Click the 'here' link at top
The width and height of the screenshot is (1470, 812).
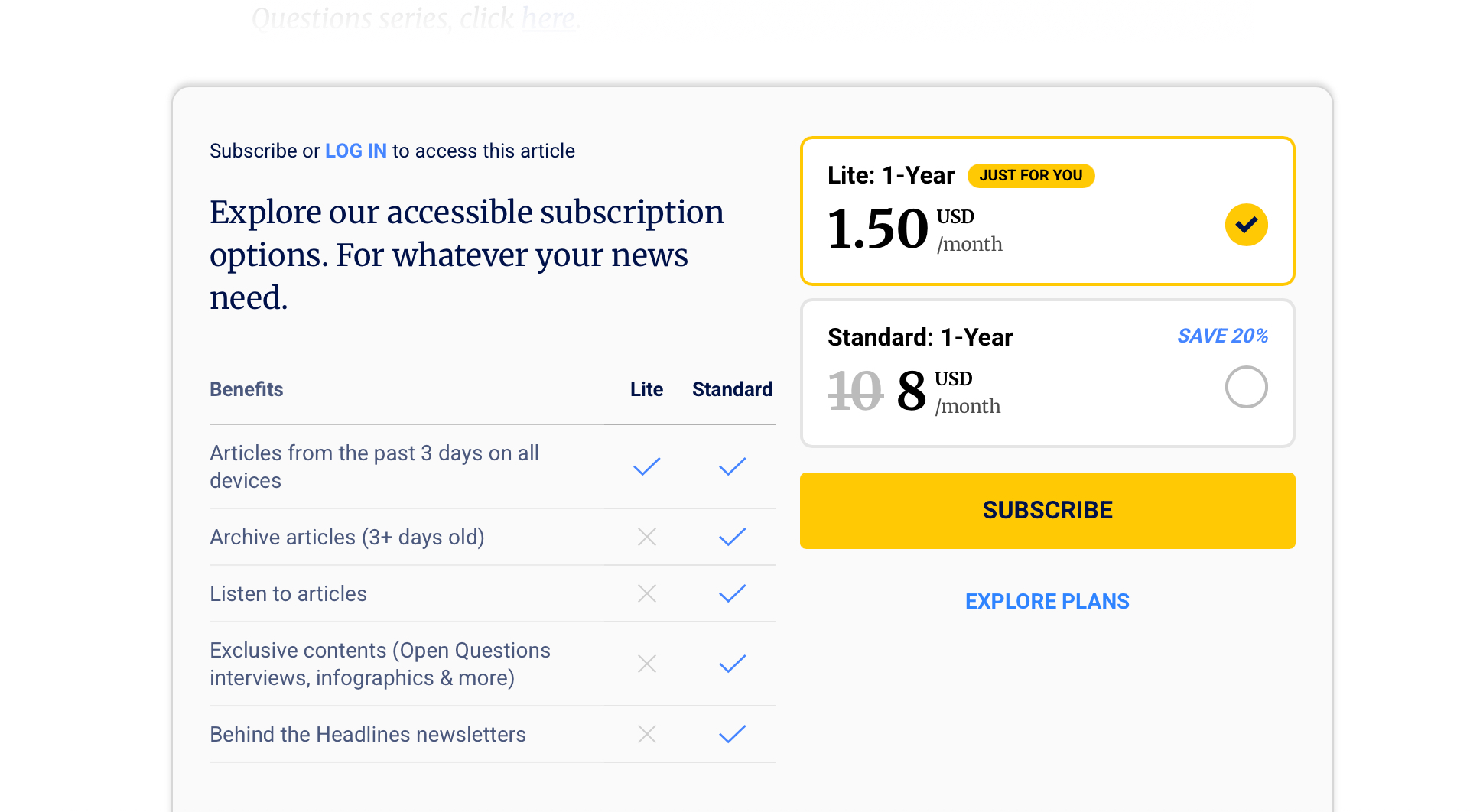(548, 18)
